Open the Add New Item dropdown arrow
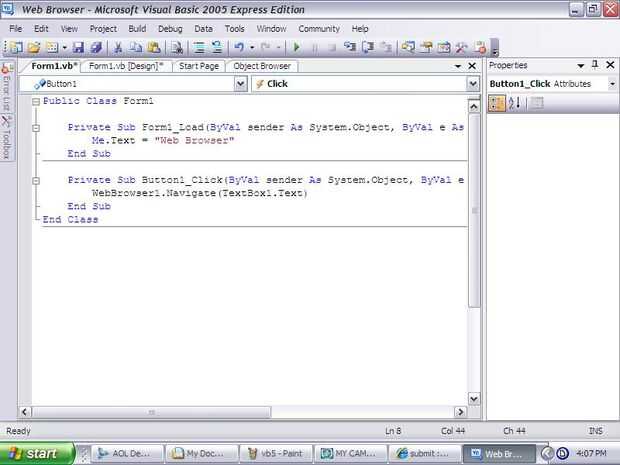This screenshot has height=465, width=620. [64, 48]
